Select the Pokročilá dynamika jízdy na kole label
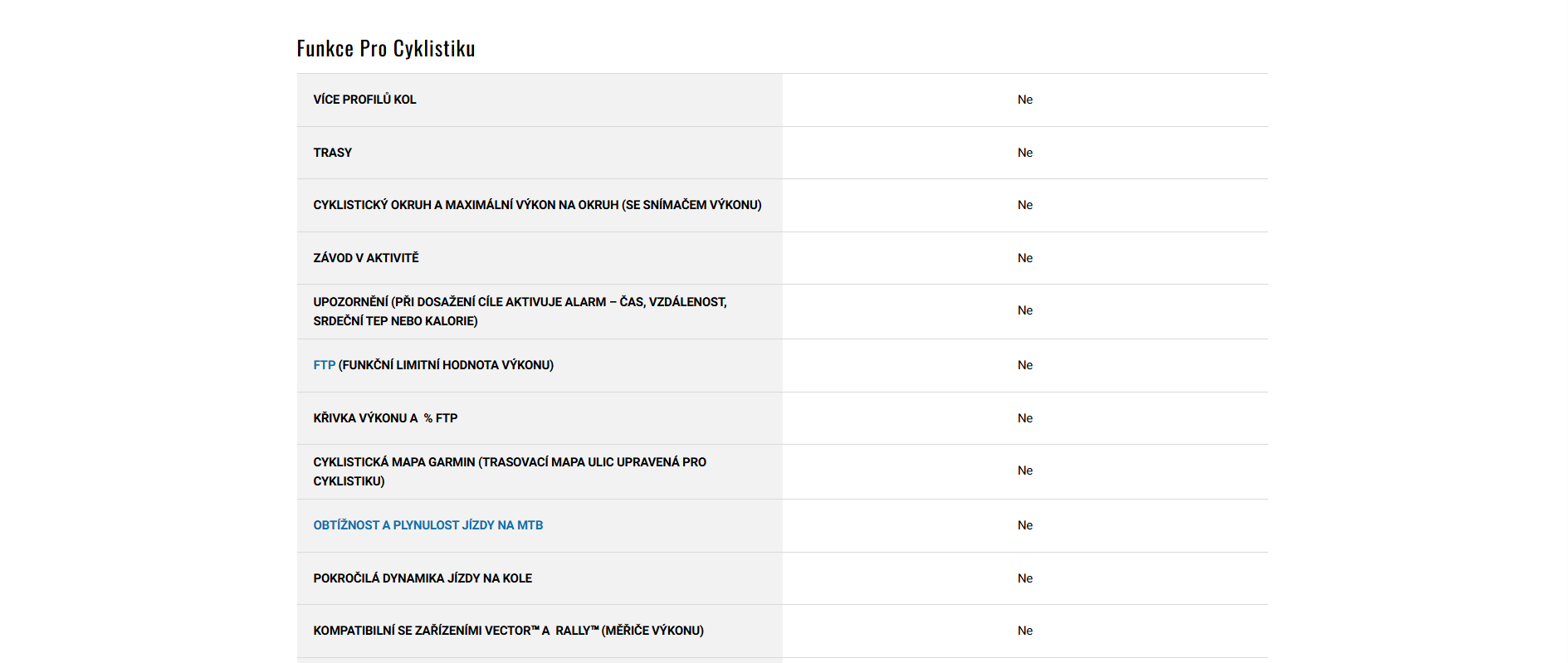 click(x=423, y=578)
